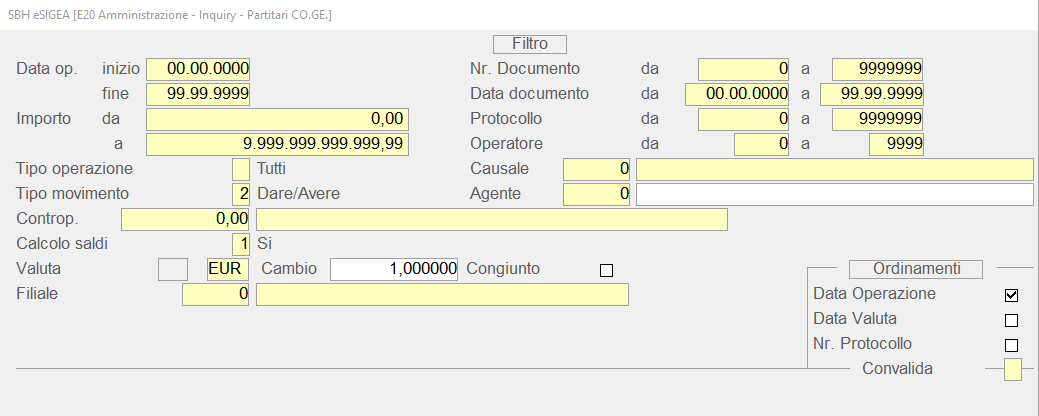Edit the Cambio rate field
This screenshot has width=1039, height=416.
tap(395, 269)
